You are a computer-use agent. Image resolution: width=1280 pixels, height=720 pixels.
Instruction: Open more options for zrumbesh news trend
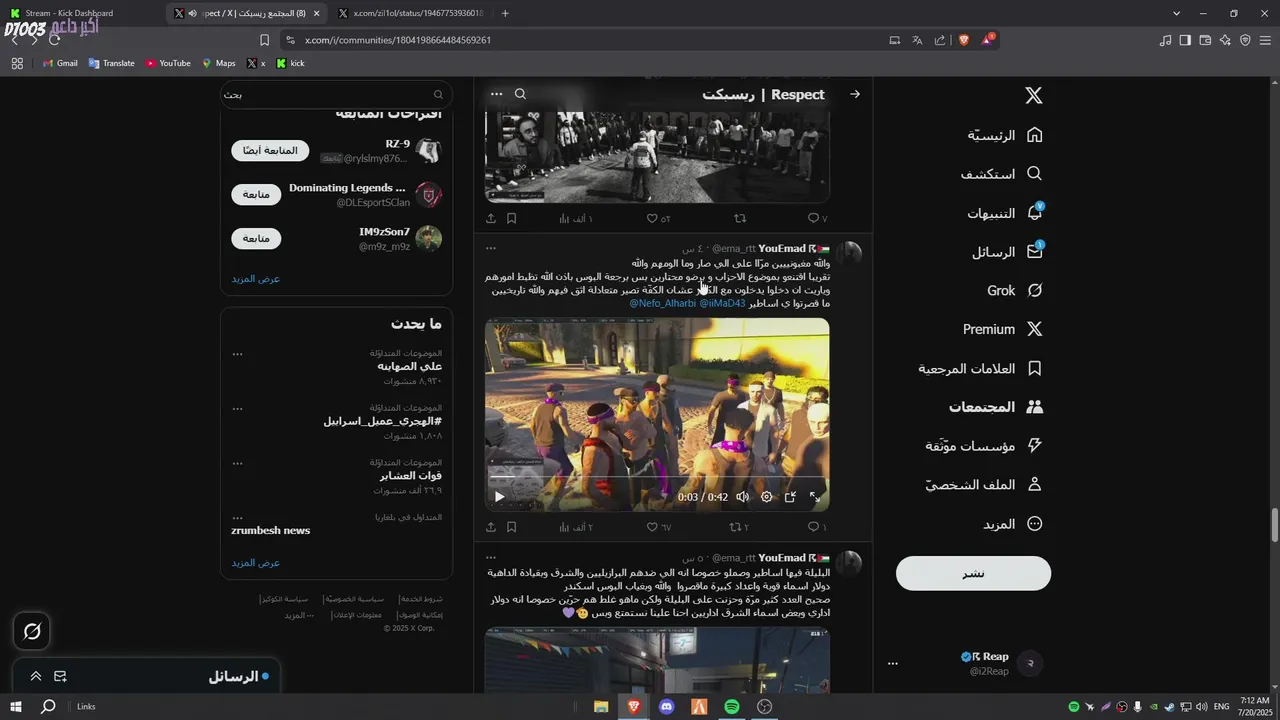[x=237, y=518]
